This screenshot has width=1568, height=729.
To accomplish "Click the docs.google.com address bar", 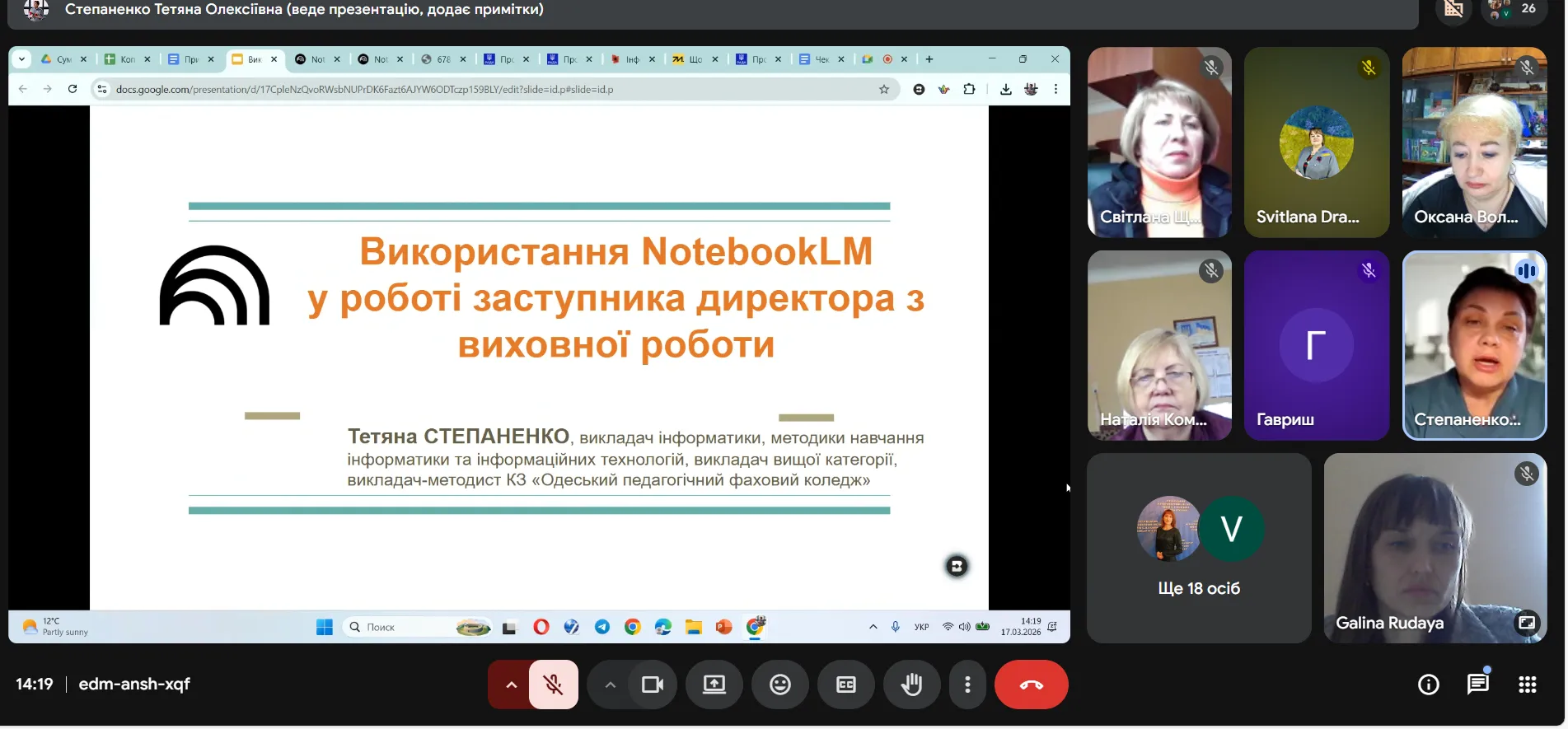I will [x=493, y=89].
